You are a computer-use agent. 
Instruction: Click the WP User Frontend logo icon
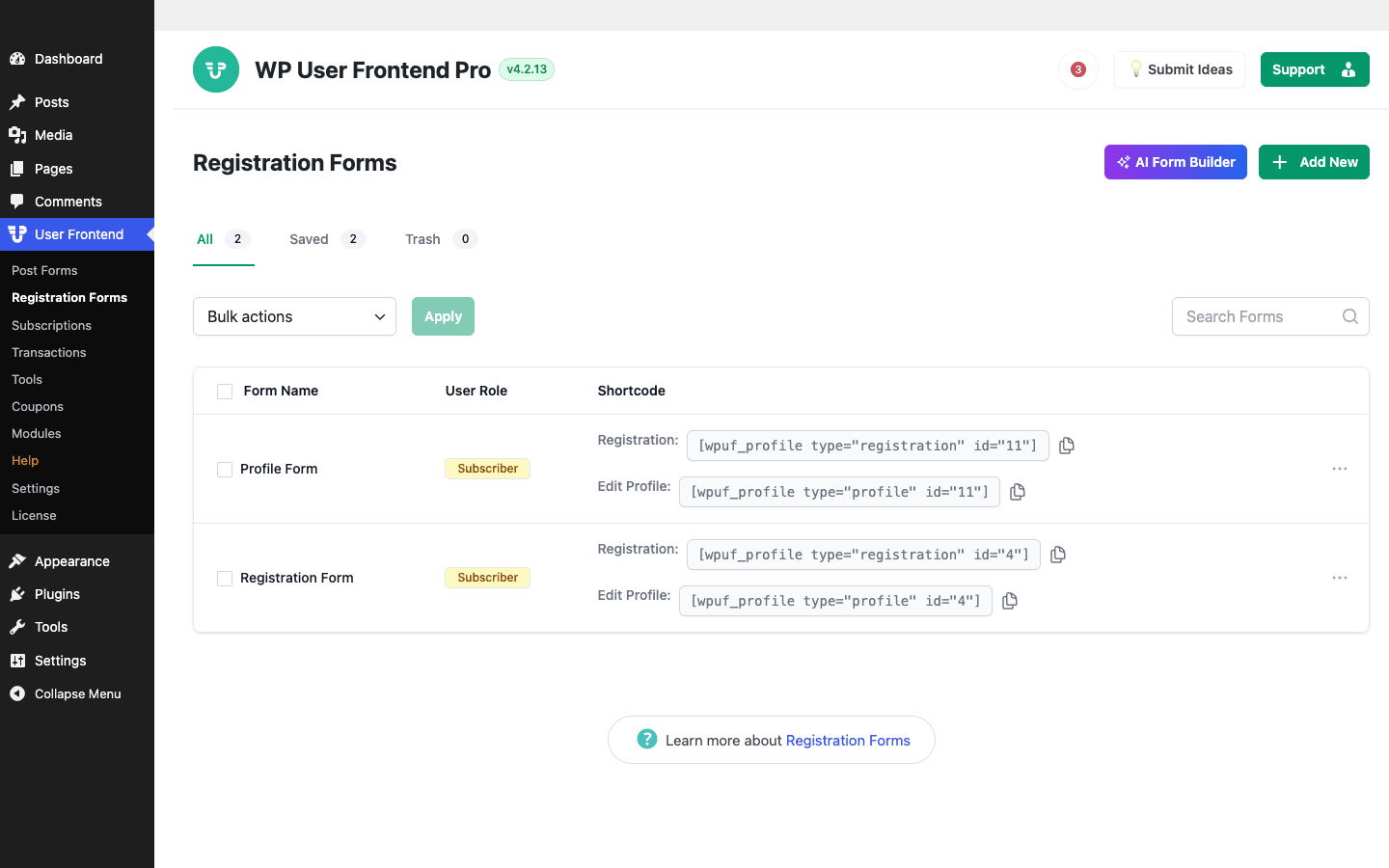click(216, 69)
